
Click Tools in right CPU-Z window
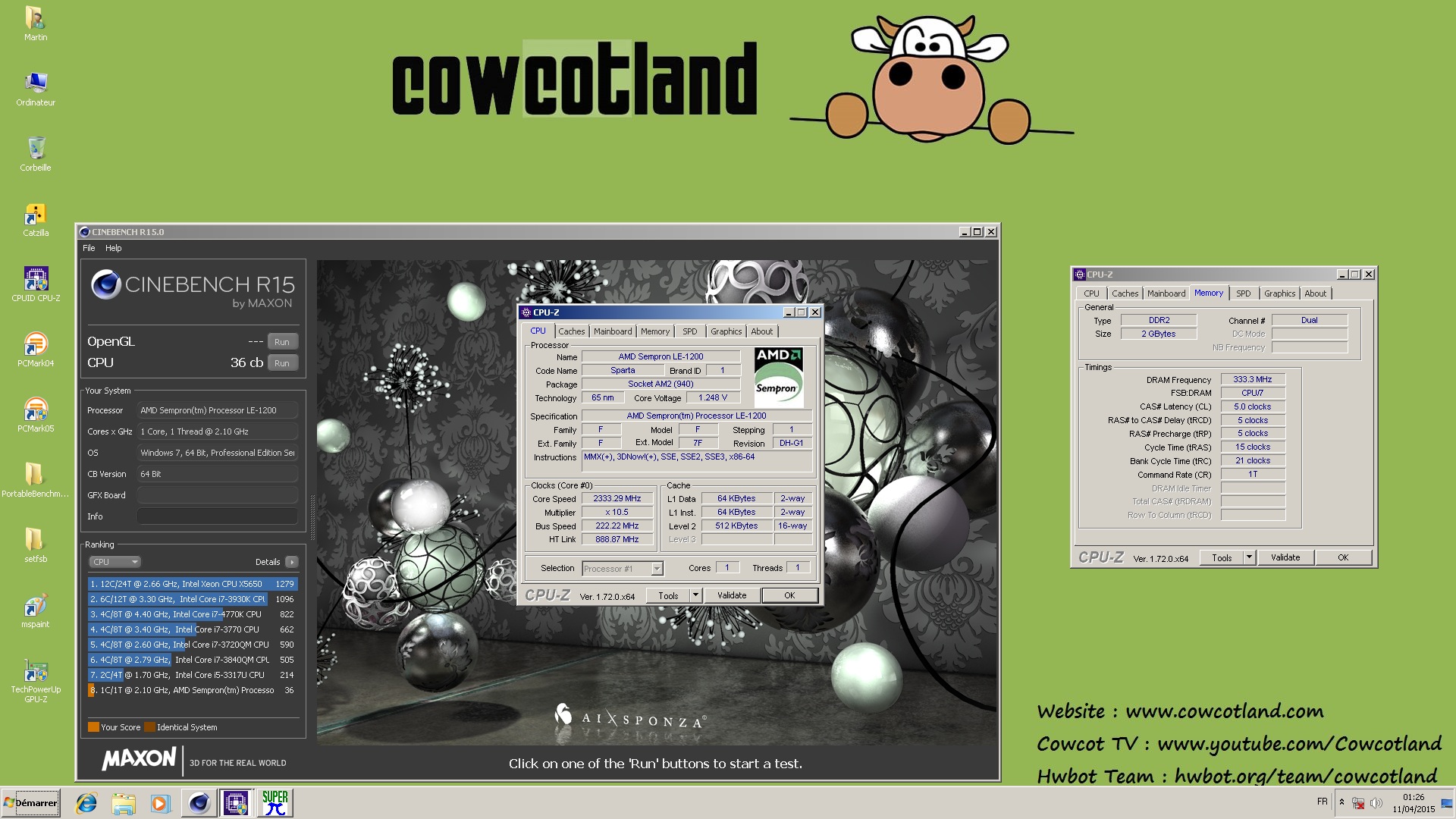1222,558
